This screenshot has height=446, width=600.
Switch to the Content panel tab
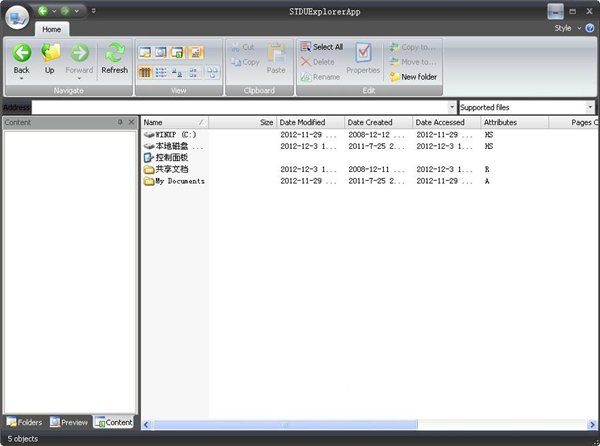coord(114,422)
